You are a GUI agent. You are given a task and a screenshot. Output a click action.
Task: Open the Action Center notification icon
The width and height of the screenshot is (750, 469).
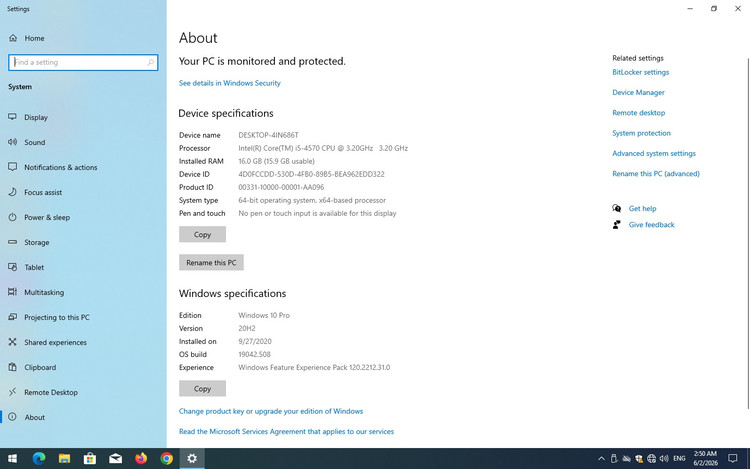(732, 458)
